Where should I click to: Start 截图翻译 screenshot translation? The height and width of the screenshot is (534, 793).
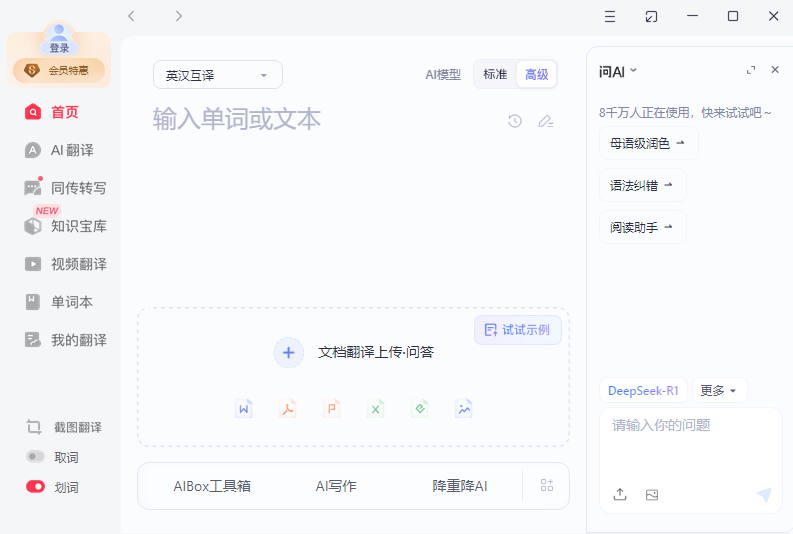(x=64, y=427)
